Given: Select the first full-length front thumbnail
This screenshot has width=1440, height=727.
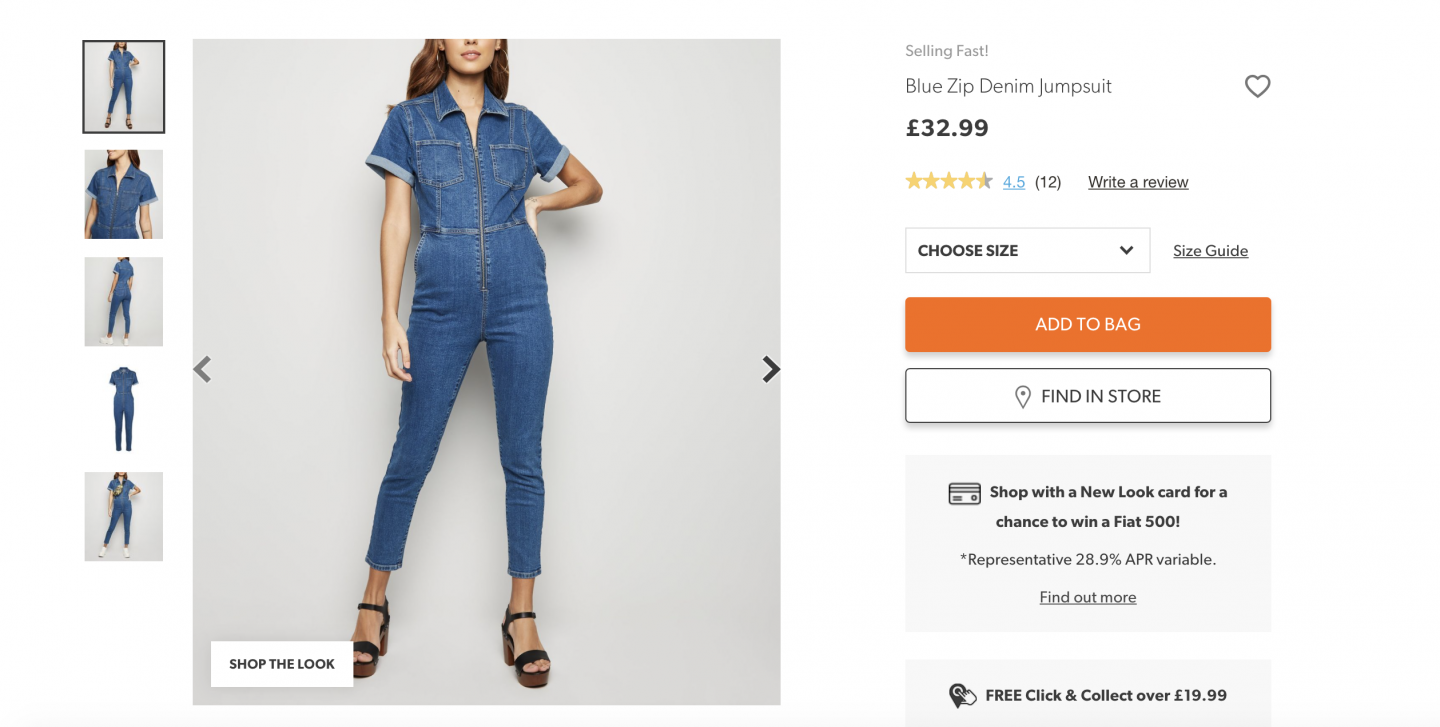Looking at the screenshot, I should click(124, 87).
